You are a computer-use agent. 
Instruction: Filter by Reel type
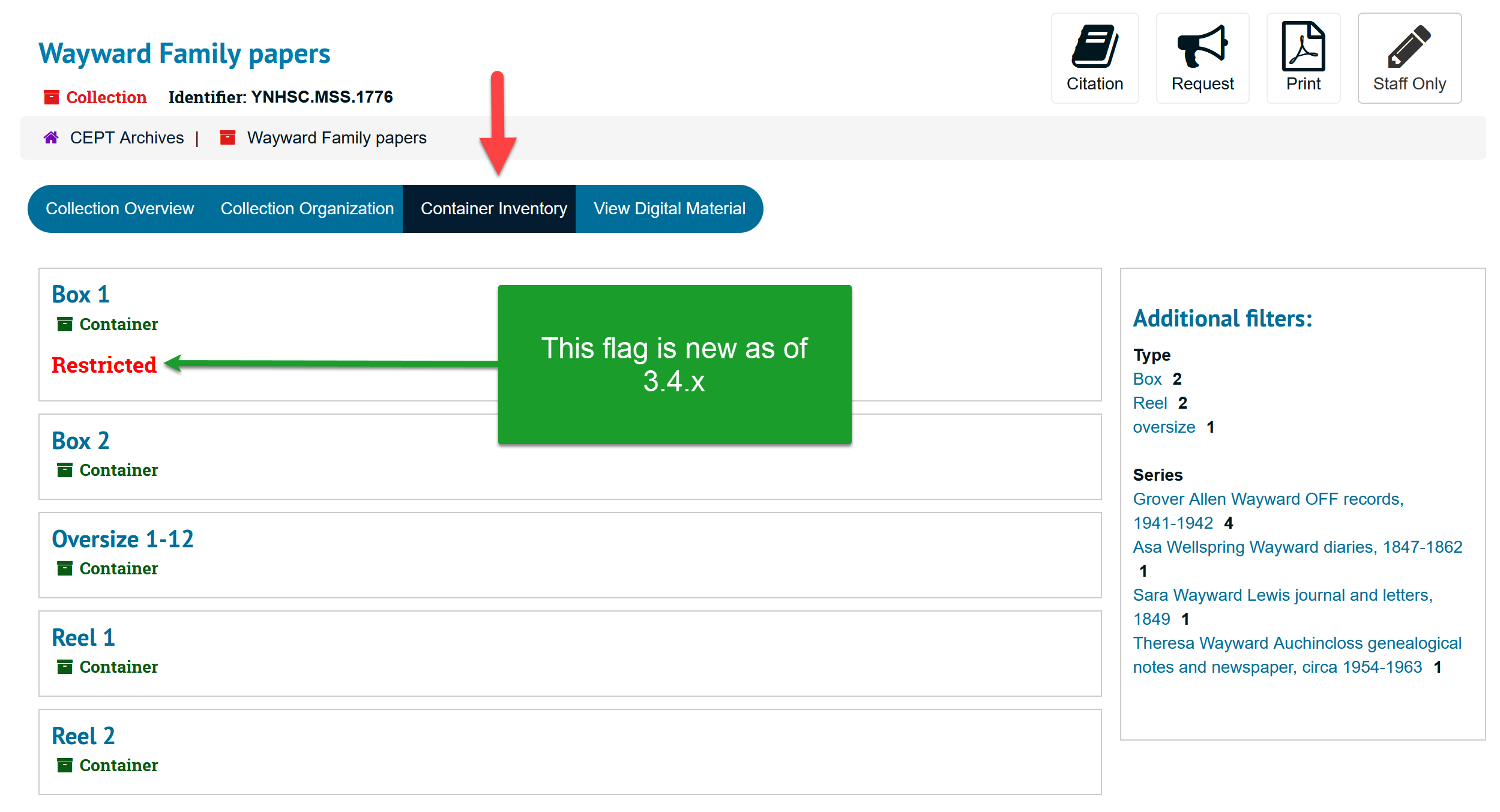coord(1149,403)
